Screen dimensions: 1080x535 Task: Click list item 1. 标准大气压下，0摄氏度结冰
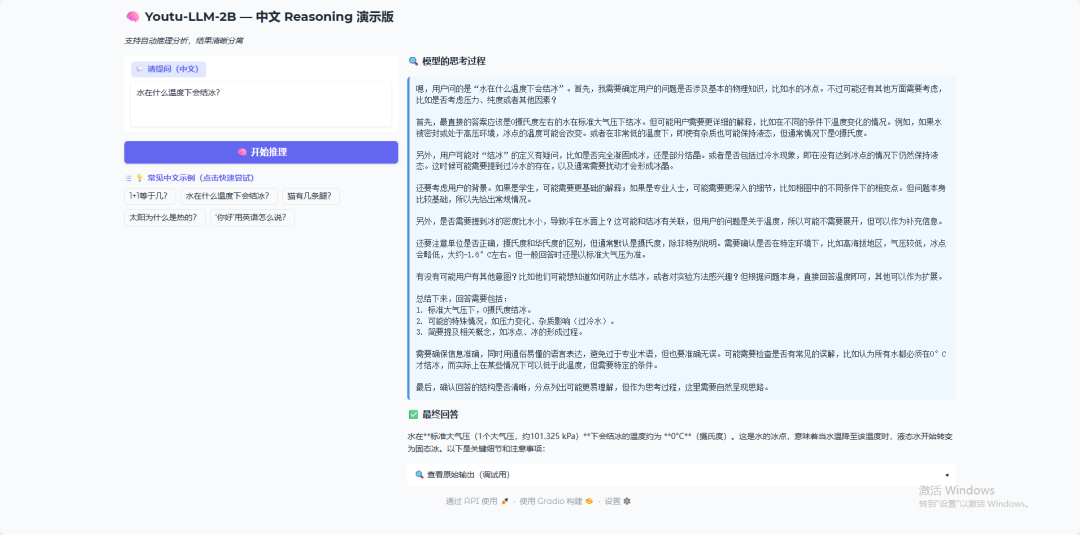click(x=474, y=310)
